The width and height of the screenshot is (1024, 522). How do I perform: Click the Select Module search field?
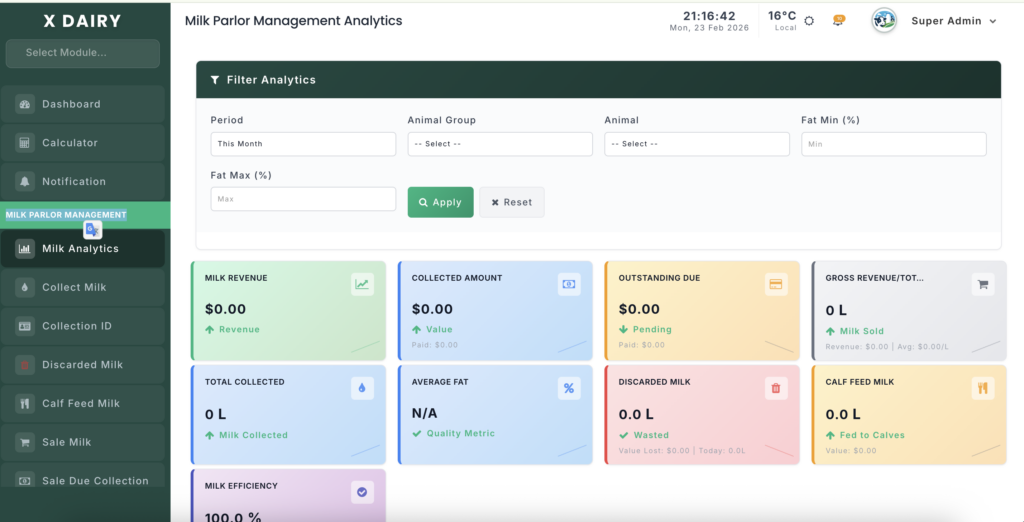[x=83, y=53]
